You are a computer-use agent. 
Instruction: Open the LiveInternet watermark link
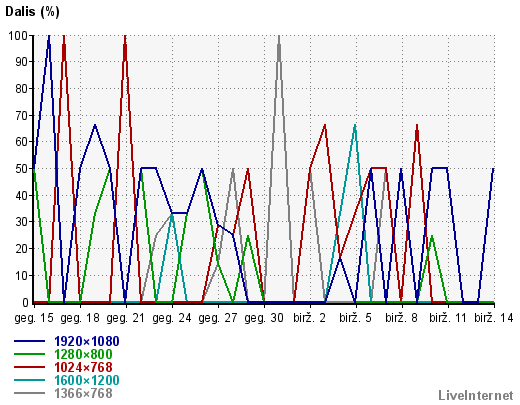(x=476, y=396)
